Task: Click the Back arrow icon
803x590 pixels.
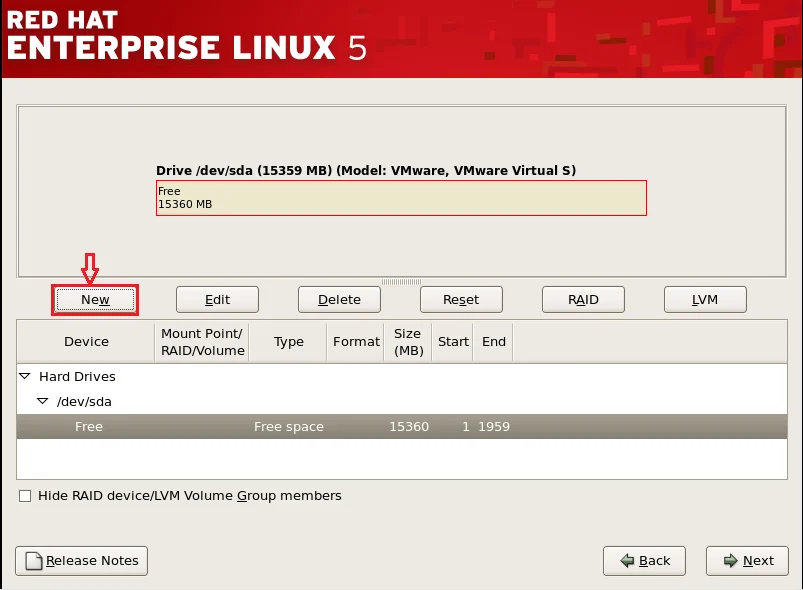Action: [627, 561]
